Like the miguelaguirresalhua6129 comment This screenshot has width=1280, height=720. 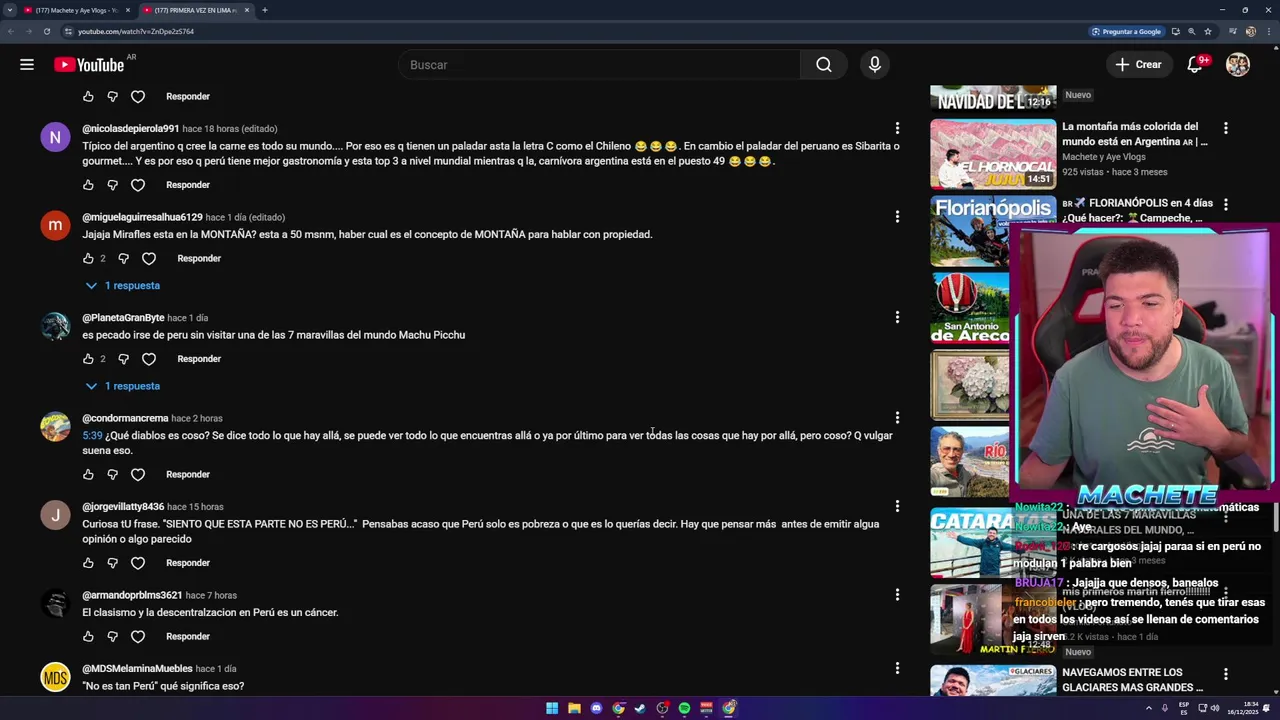point(88,259)
